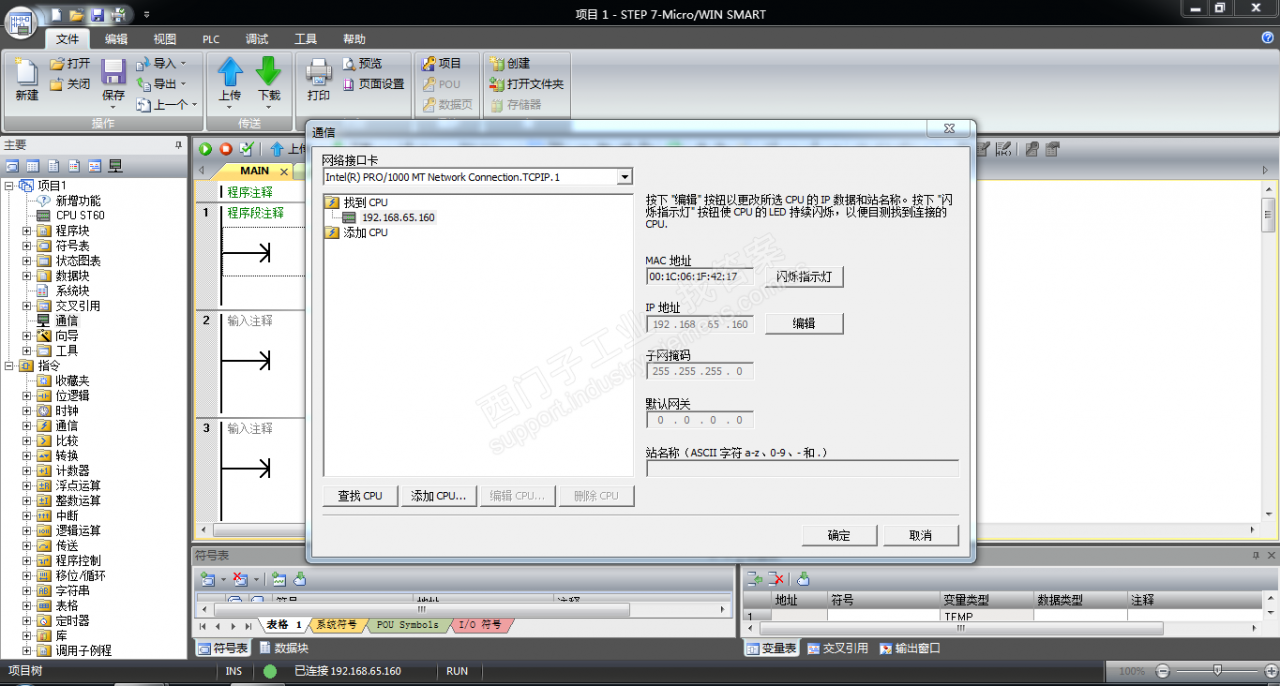Click the help question mark icon
The width and height of the screenshot is (1280, 686).
point(1268,38)
